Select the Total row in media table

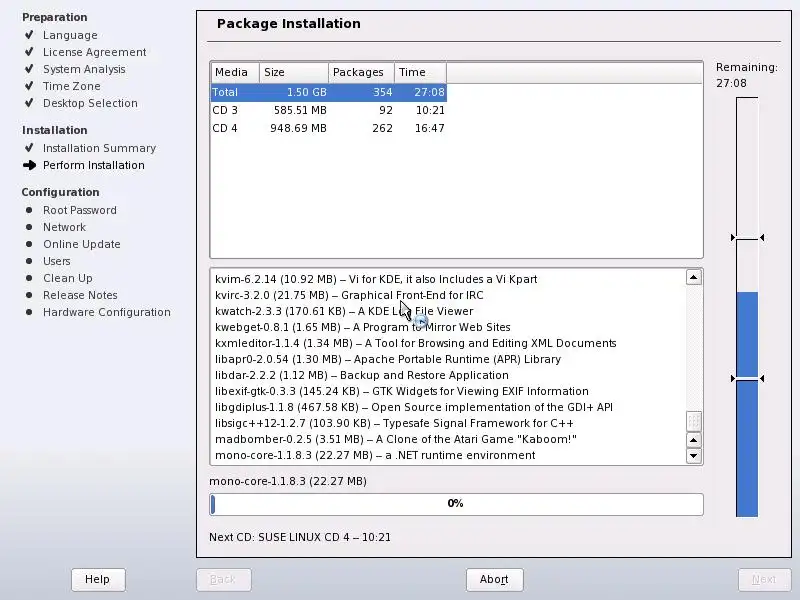pos(329,92)
